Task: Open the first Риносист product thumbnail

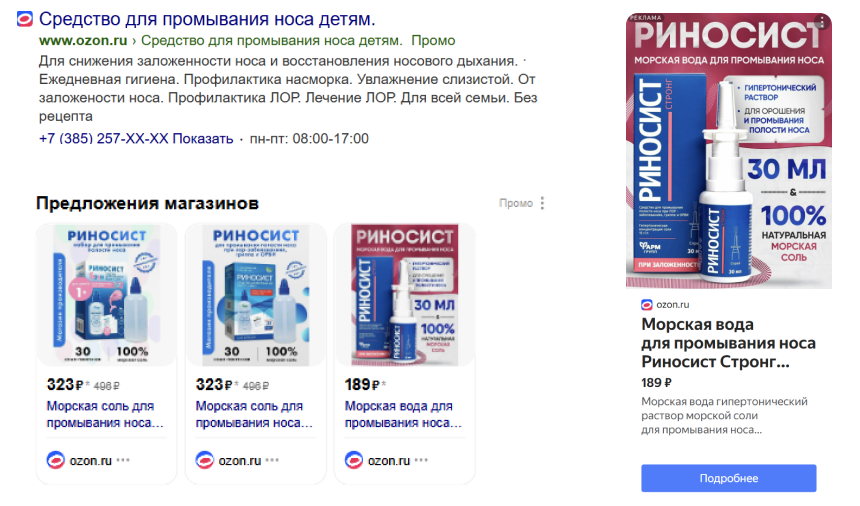Action: 107,294
